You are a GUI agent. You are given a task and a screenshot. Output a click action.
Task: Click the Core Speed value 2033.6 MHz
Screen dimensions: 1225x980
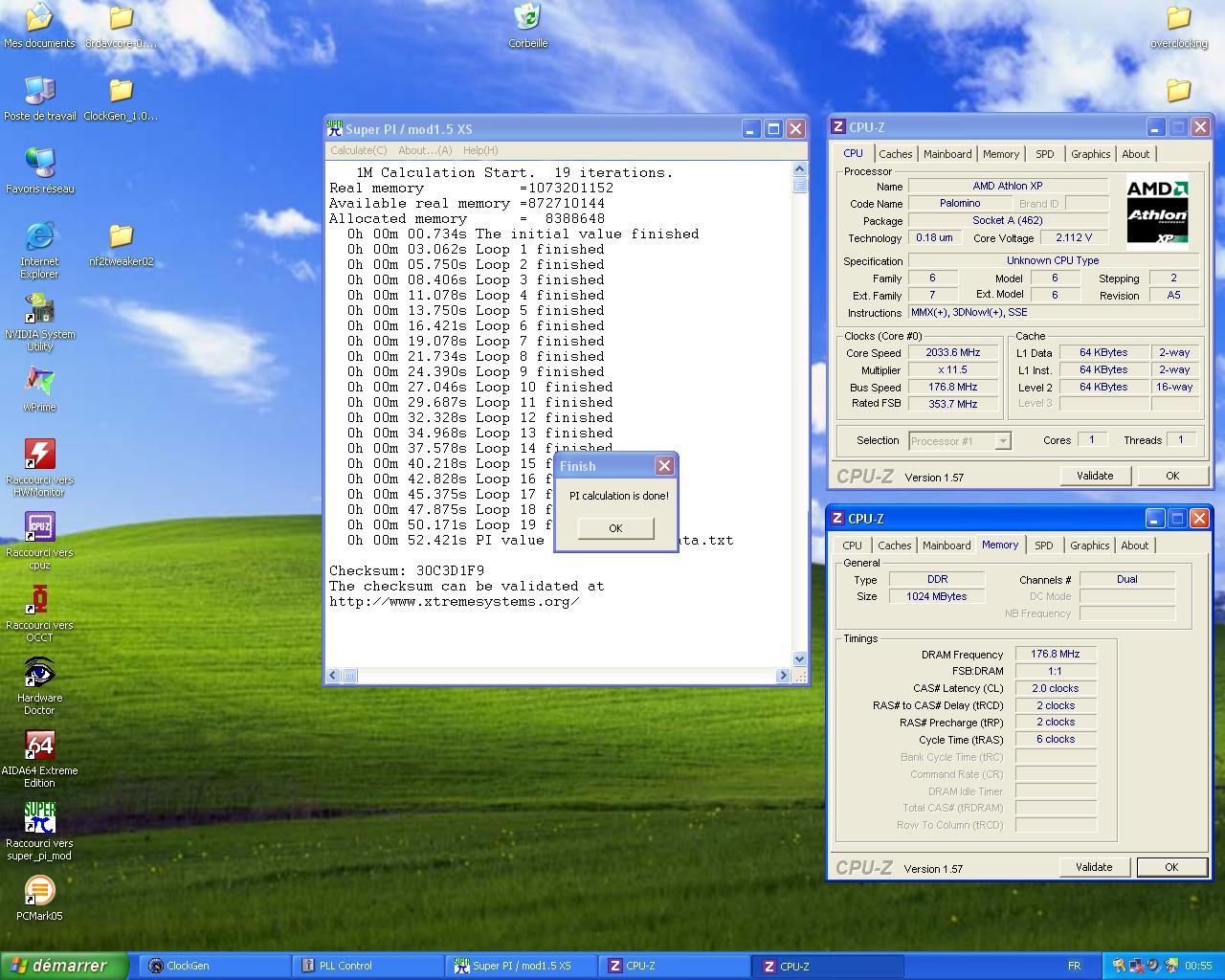952,353
